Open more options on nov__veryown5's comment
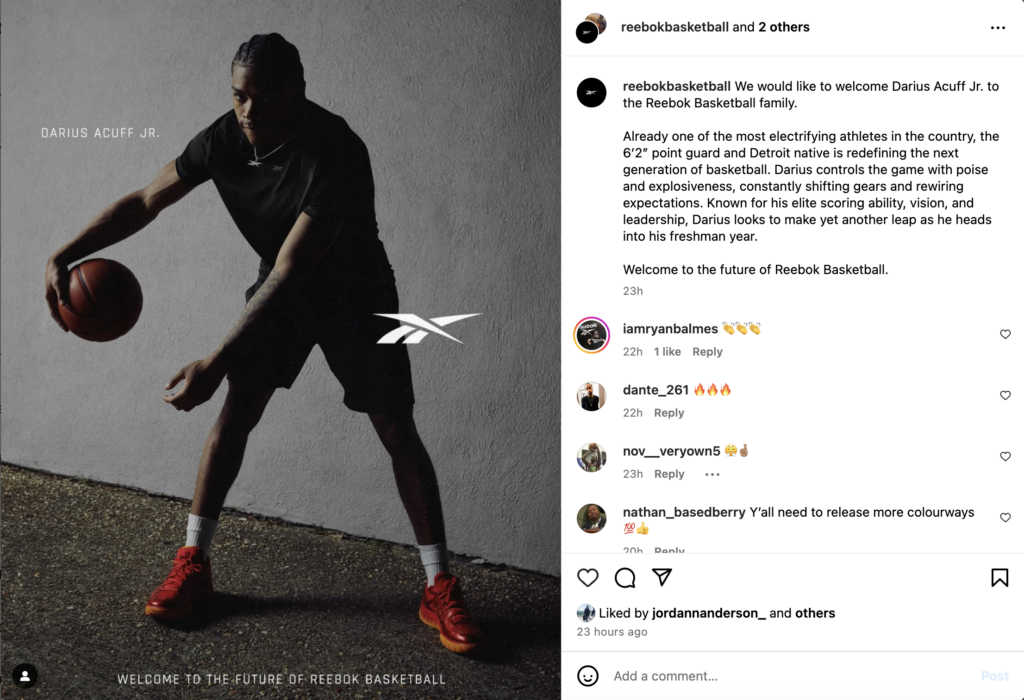The image size is (1024, 700). click(712, 475)
